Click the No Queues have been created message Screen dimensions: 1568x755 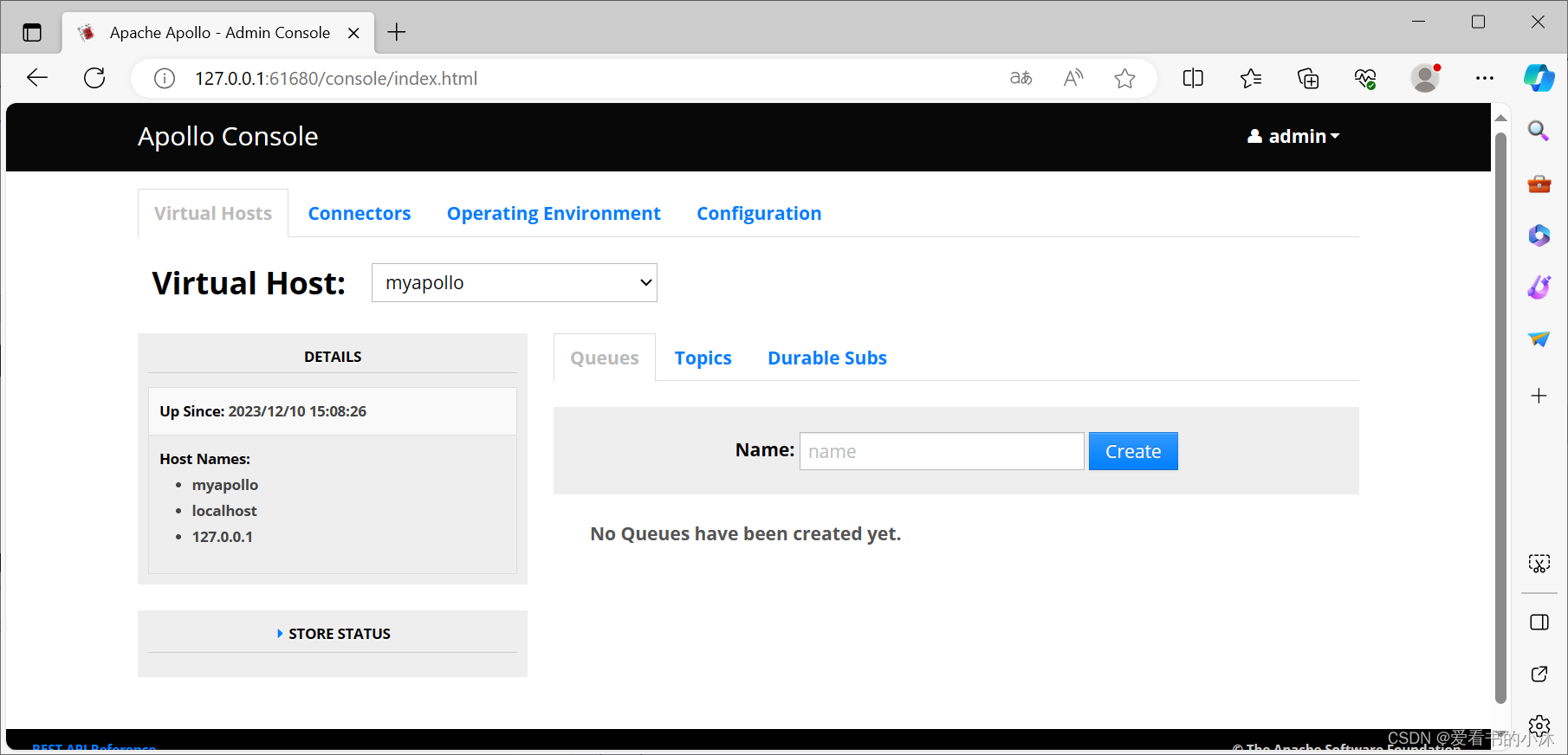746,533
